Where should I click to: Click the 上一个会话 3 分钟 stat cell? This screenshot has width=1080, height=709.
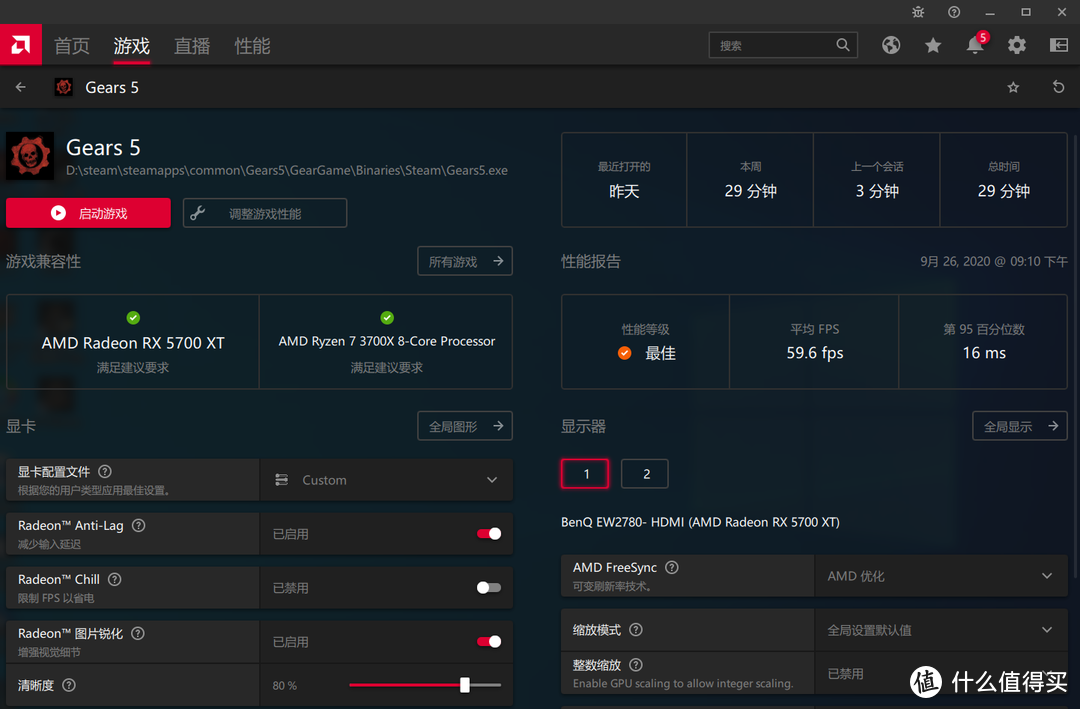click(877, 180)
